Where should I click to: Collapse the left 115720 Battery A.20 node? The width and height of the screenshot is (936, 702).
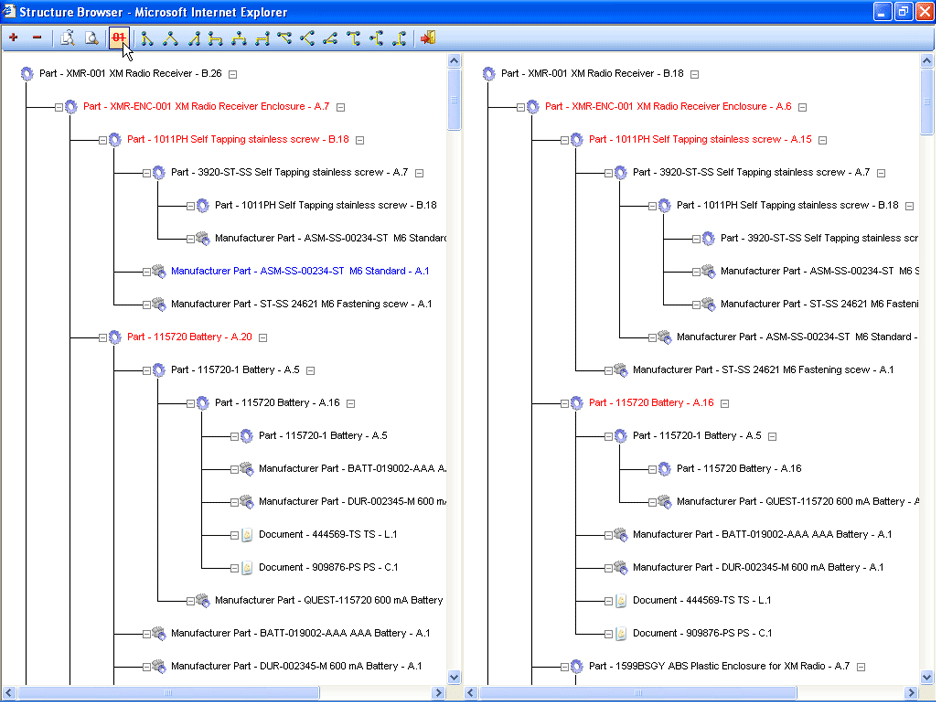103,338
